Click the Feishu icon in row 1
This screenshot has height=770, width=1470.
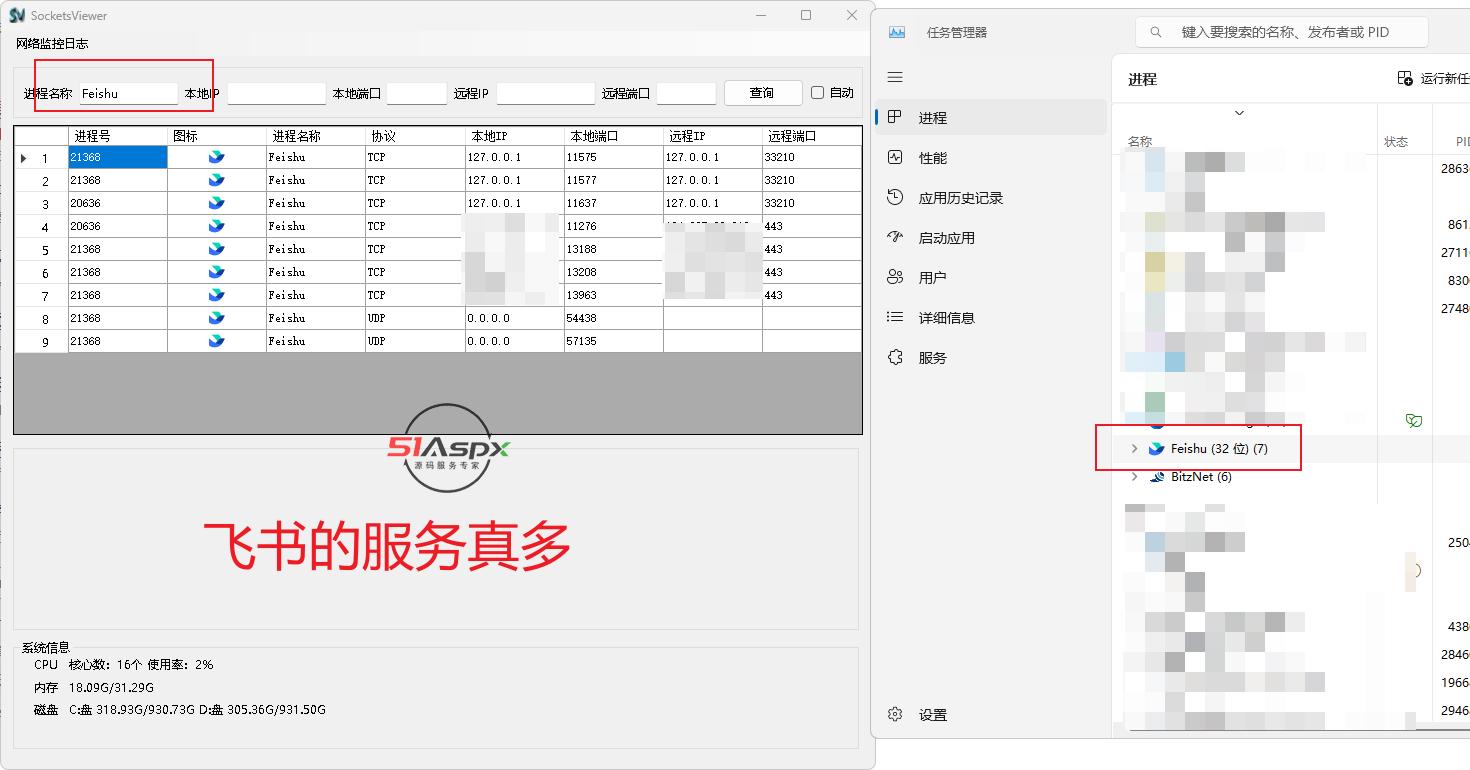[x=217, y=157]
